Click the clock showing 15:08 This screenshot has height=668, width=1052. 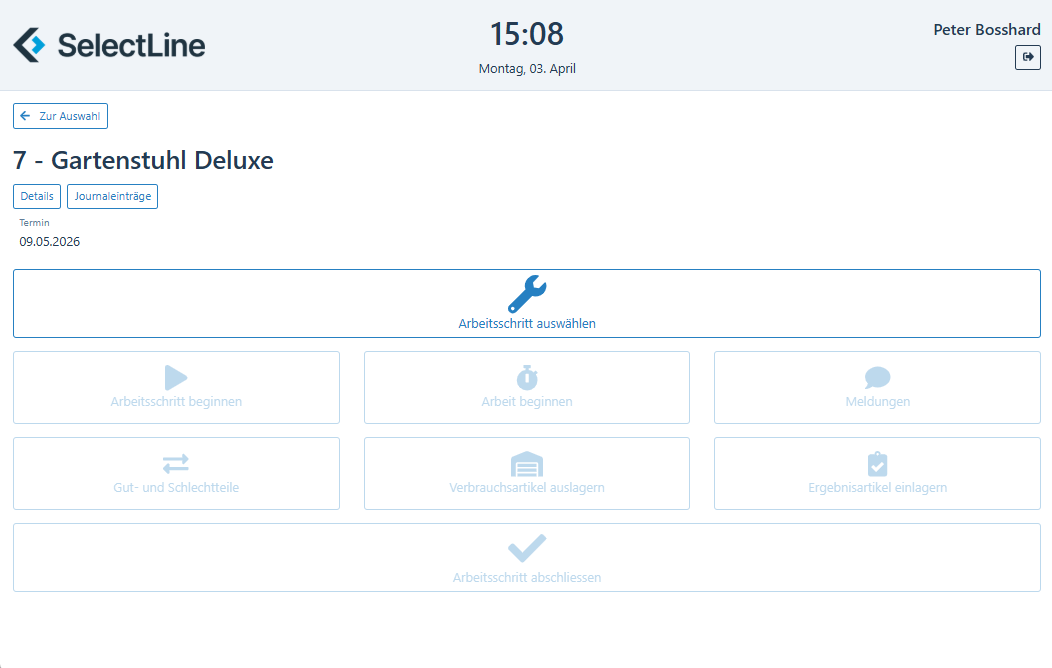coord(526,35)
